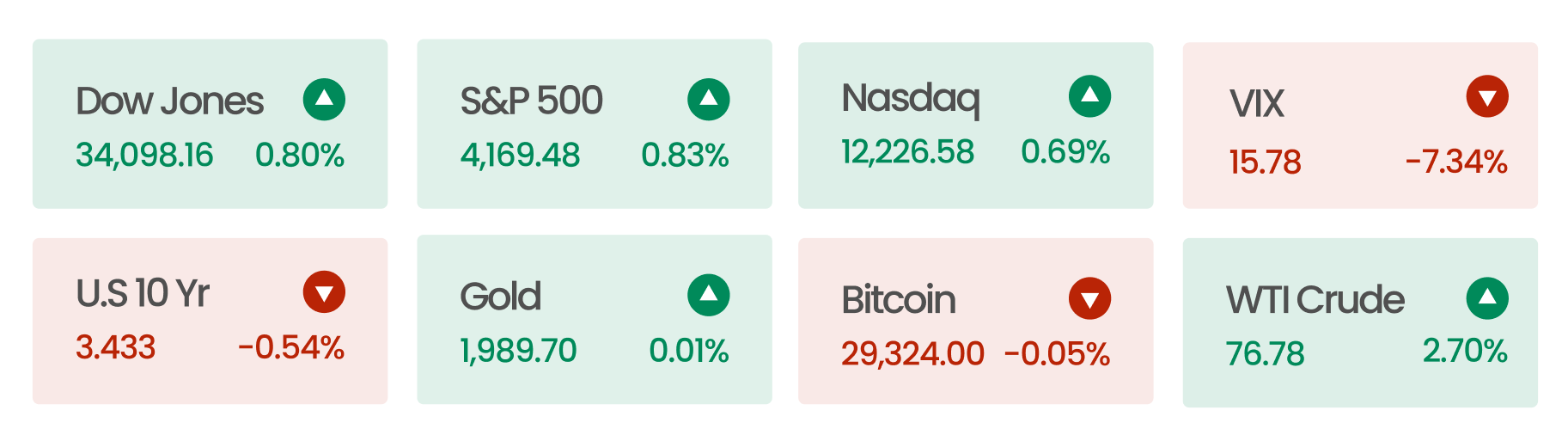Select the VIX card title

(x=1257, y=104)
